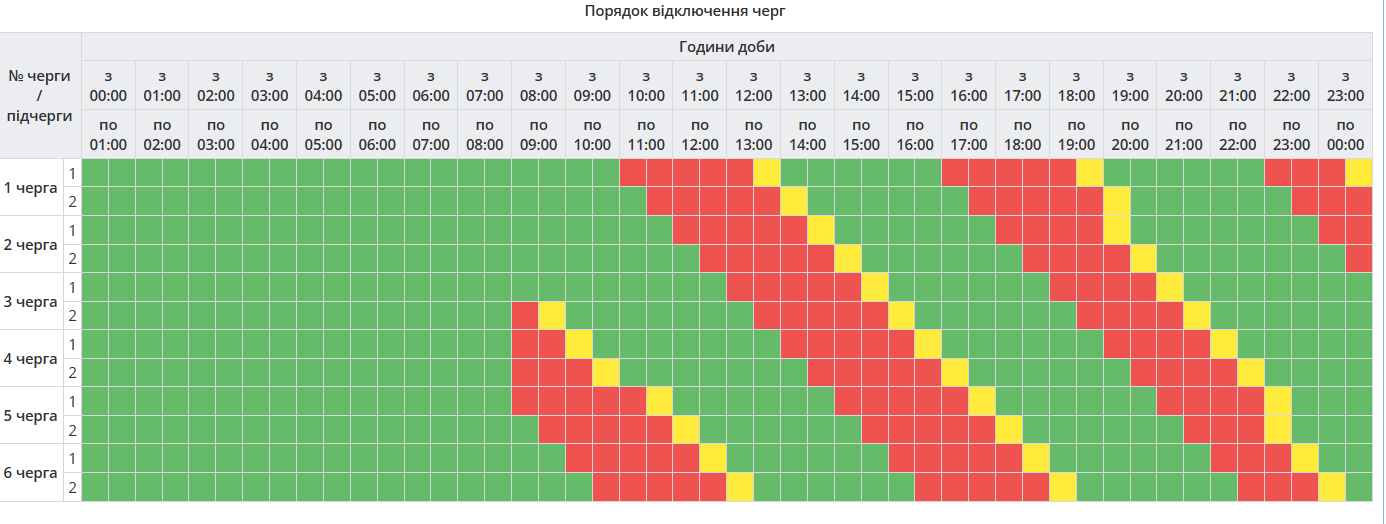Select the "по 13:00" header cell
This screenshot has height=524, width=1386.
(754, 134)
